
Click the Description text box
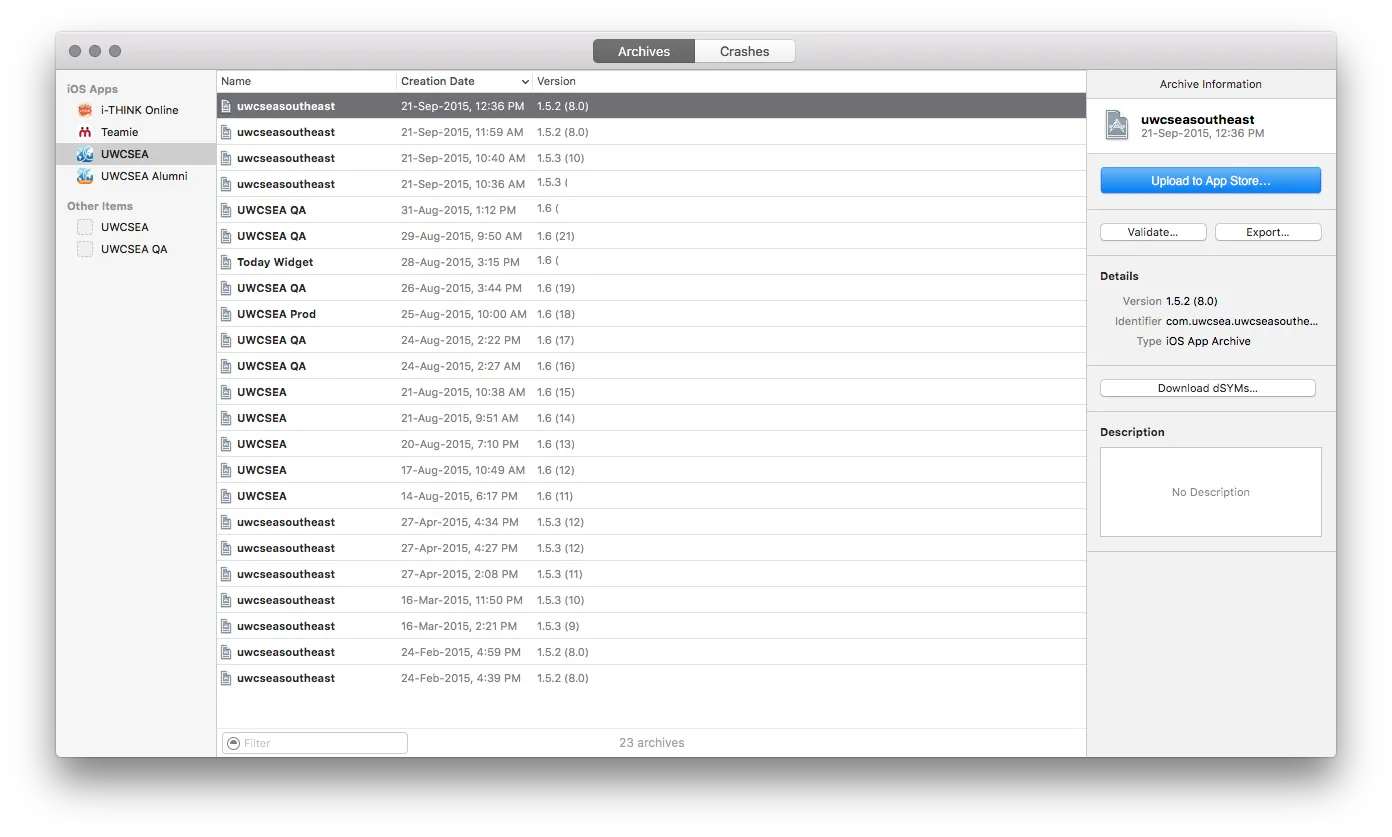coord(1211,492)
